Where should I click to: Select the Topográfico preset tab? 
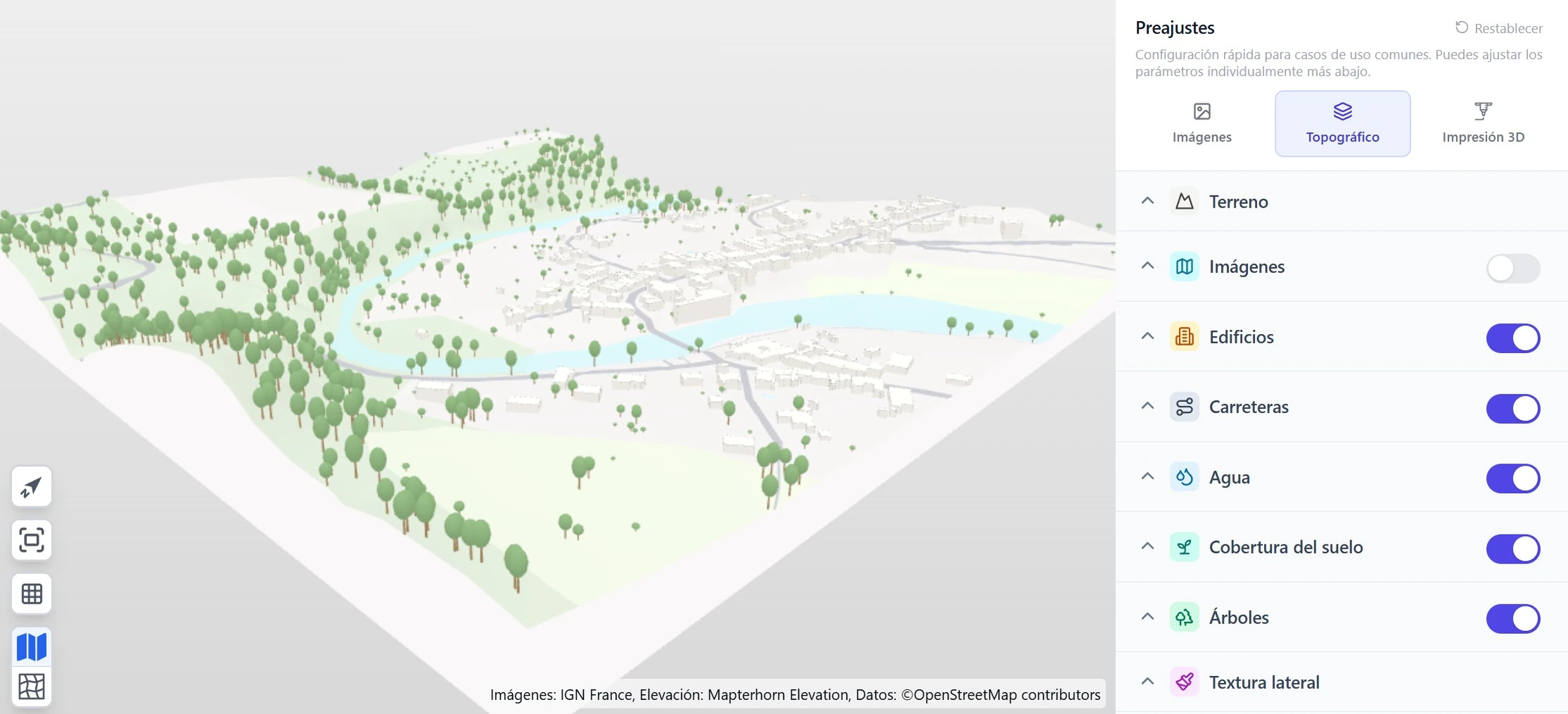pos(1342,124)
